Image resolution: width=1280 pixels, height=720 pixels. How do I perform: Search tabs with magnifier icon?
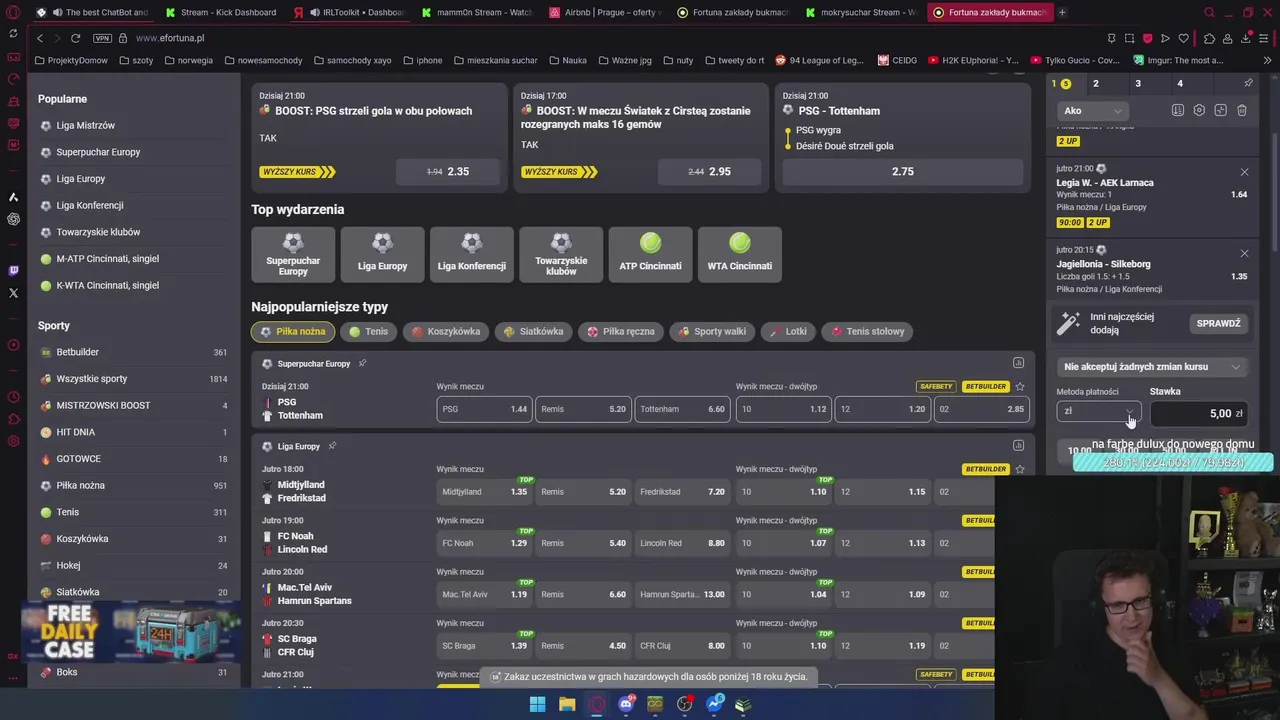(x=1209, y=12)
